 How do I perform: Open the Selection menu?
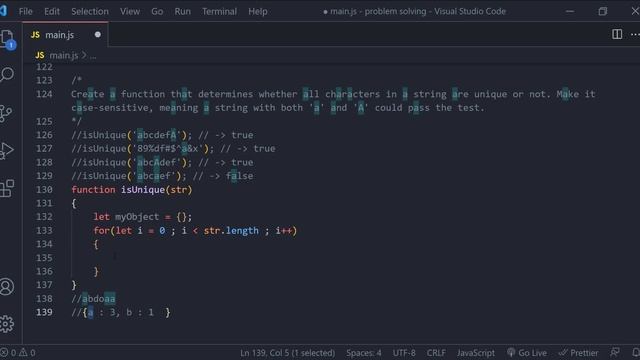click(x=90, y=11)
